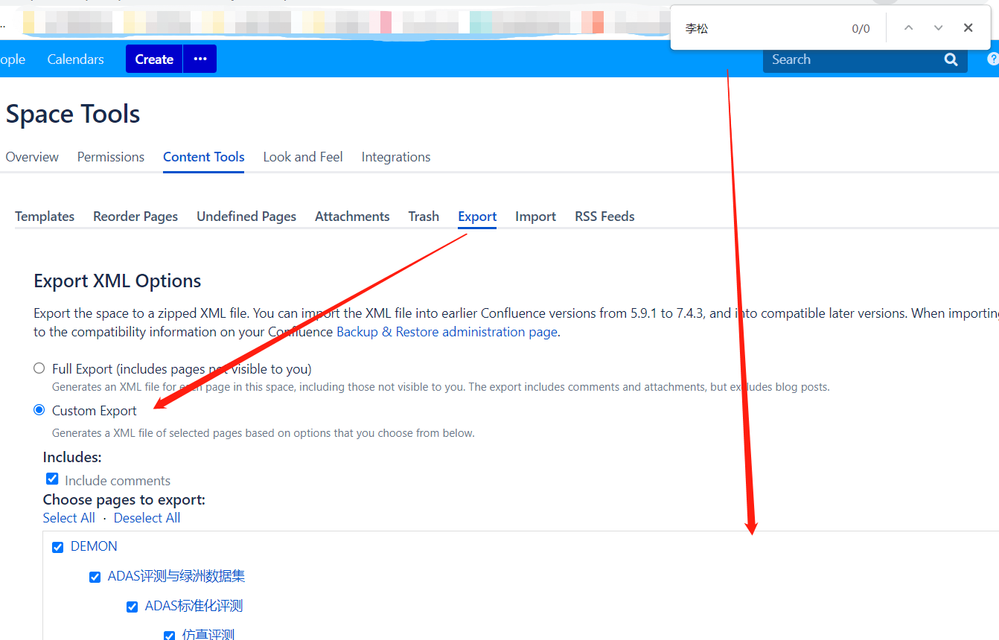Open the RSS Feeds sub-tab
The height and width of the screenshot is (640, 999).
point(605,217)
